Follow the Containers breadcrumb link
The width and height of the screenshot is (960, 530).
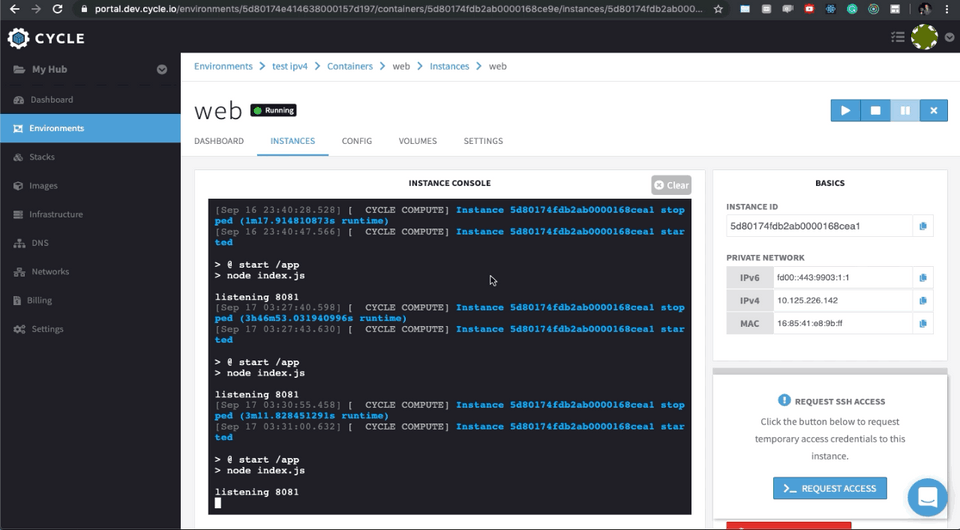pyautogui.click(x=350, y=66)
